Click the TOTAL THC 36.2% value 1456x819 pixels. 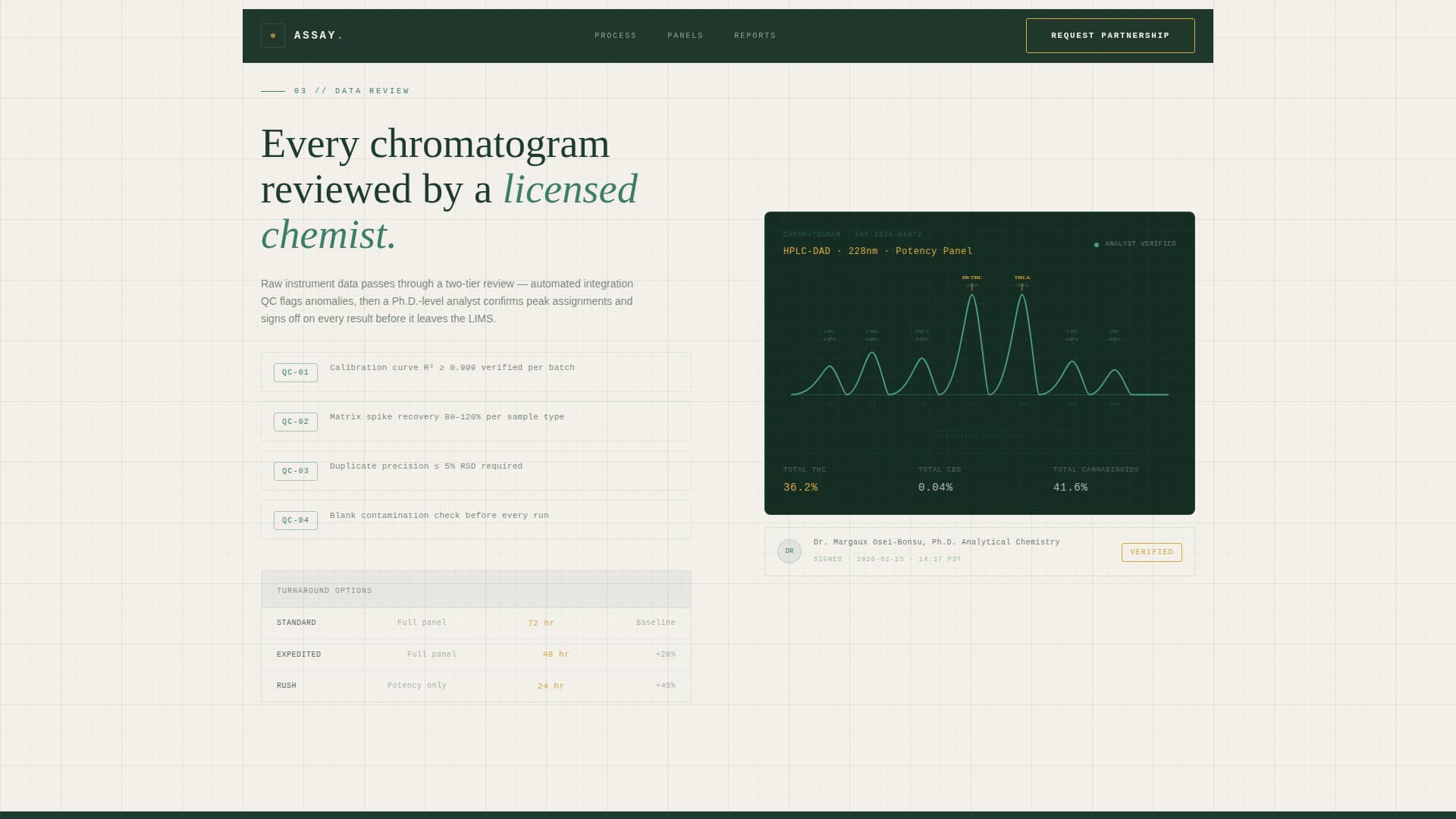tap(800, 488)
